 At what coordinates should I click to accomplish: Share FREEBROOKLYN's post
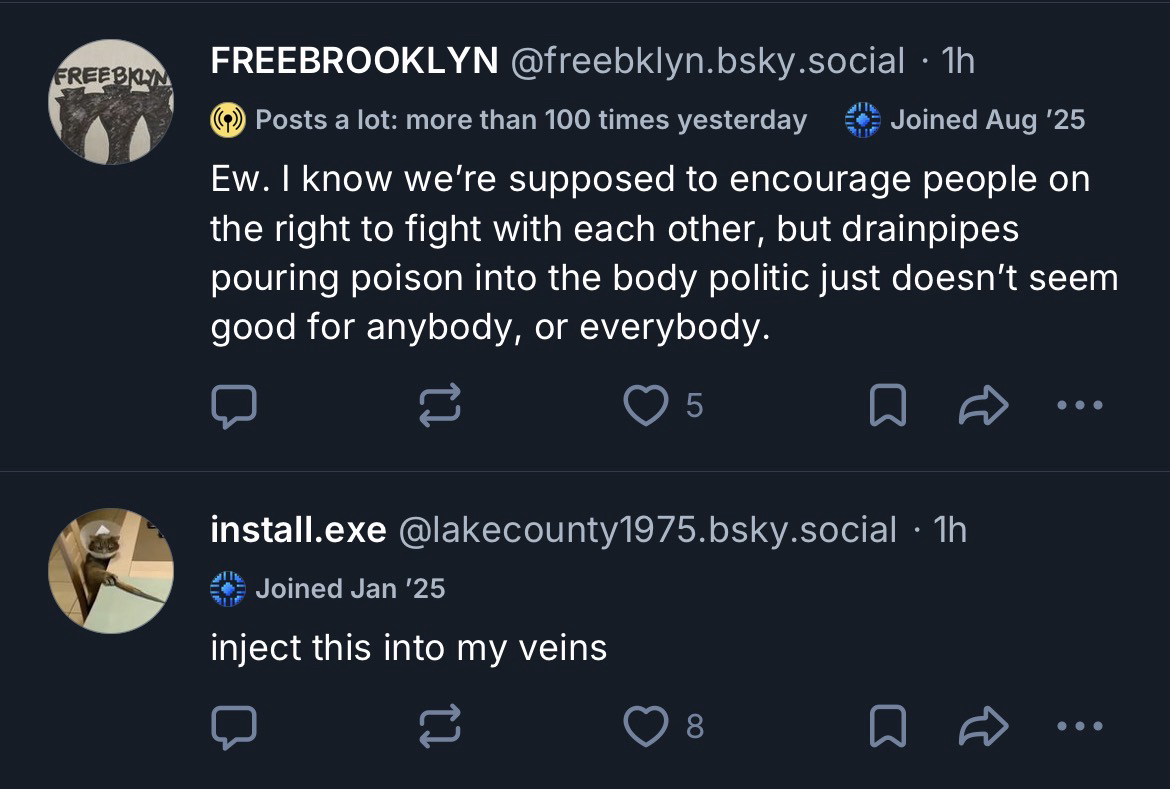[984, 406]
